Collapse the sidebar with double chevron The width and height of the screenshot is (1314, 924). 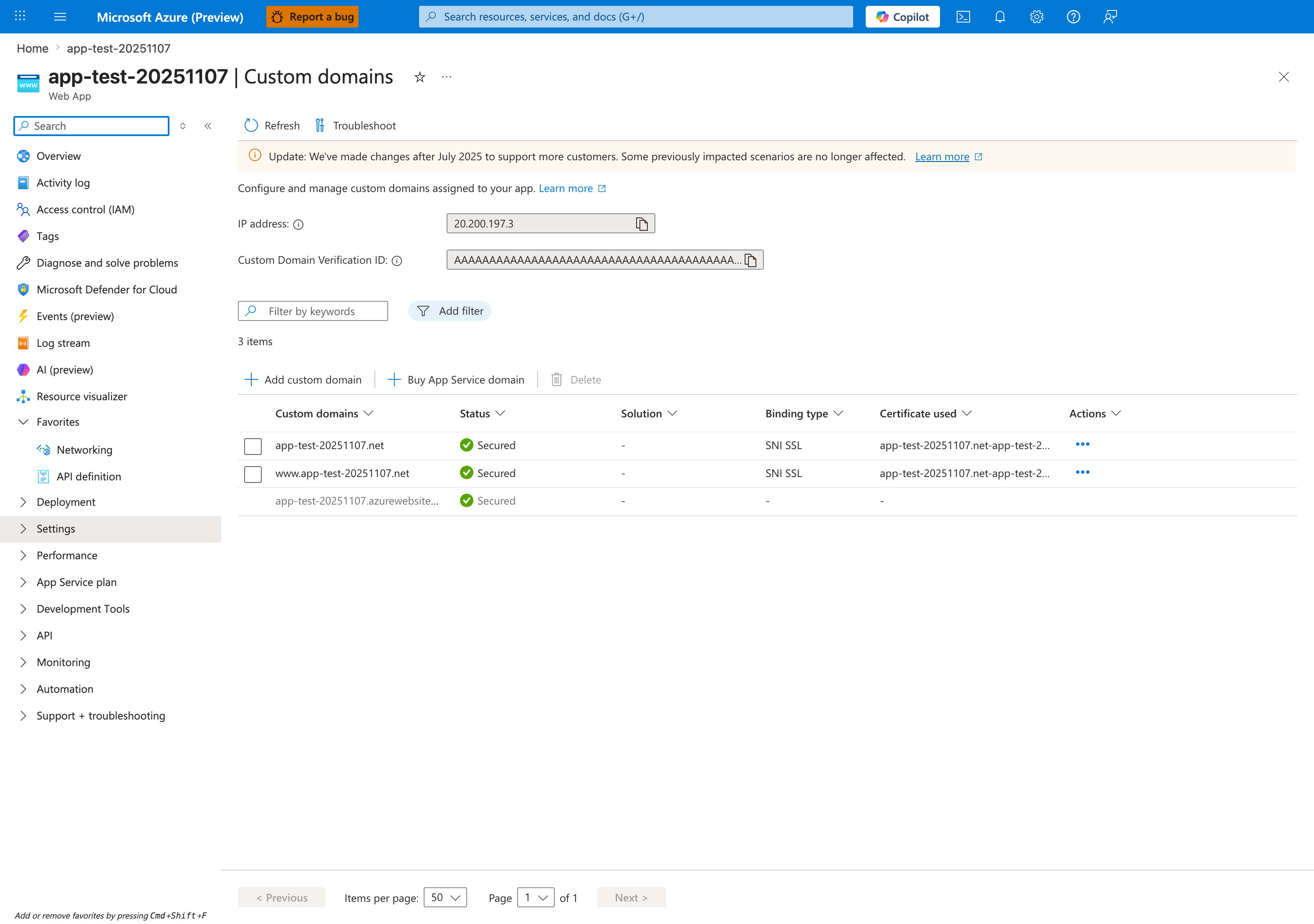(208, 126)
